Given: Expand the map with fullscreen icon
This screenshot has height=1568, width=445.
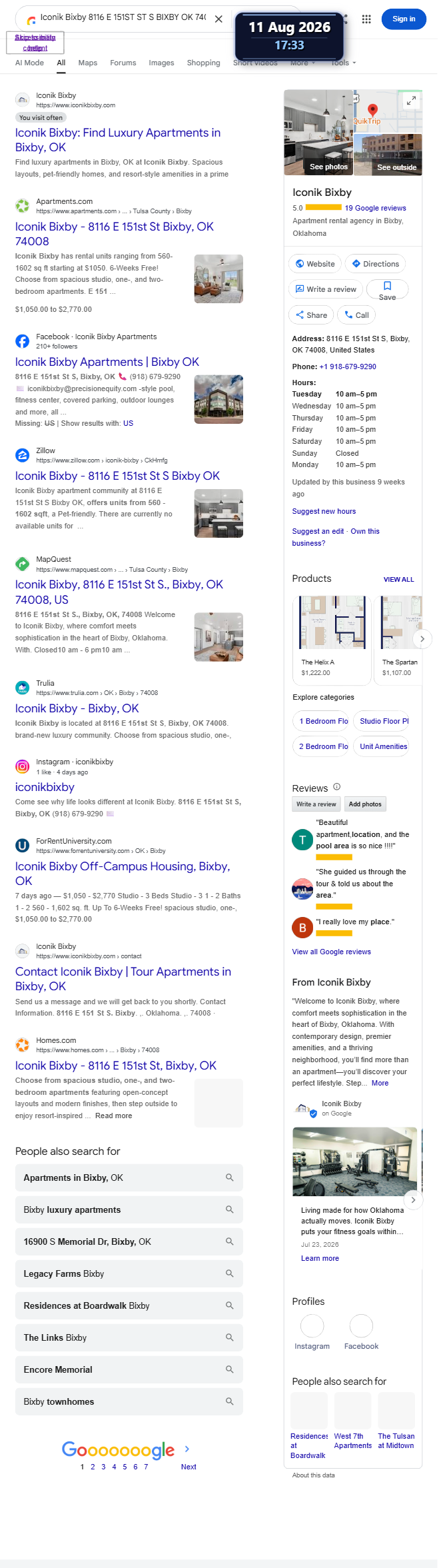Looking at the screenshot, I should (411, 101).
